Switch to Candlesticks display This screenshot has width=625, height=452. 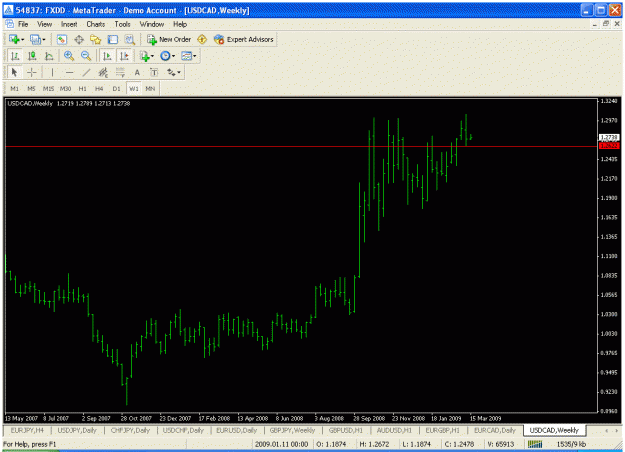click(x=32, y=56)
